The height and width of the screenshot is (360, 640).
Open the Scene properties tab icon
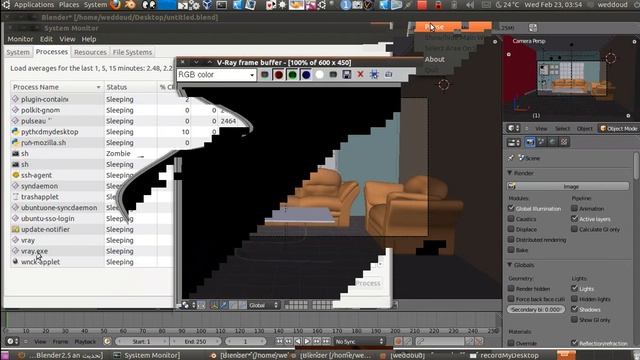point(541,142)
